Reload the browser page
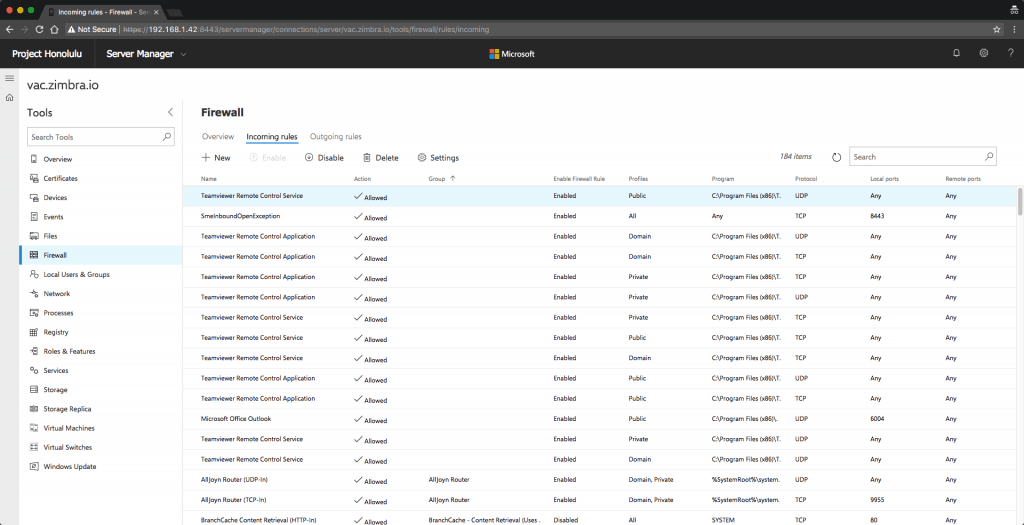 (x=39, y=29)
